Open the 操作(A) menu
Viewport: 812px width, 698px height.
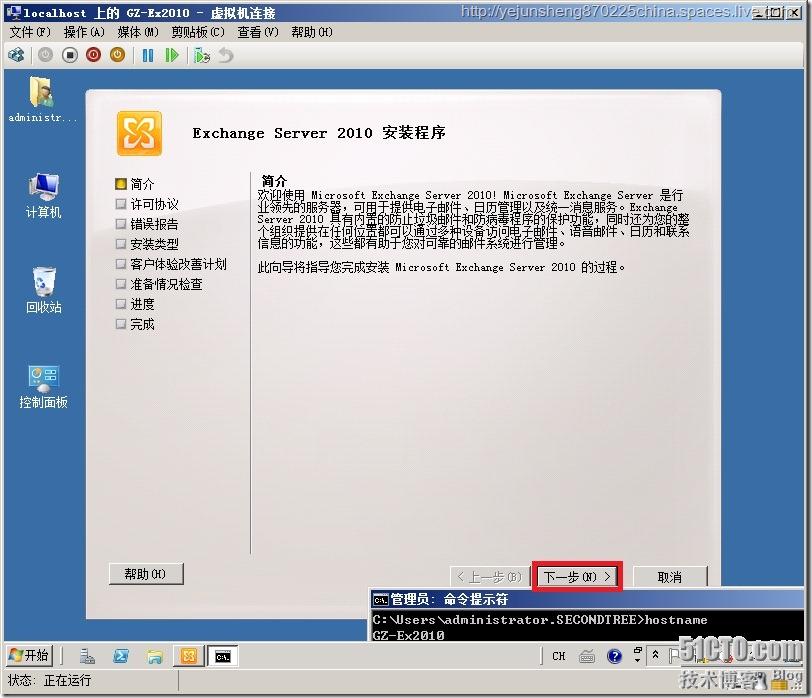point(84,32)
